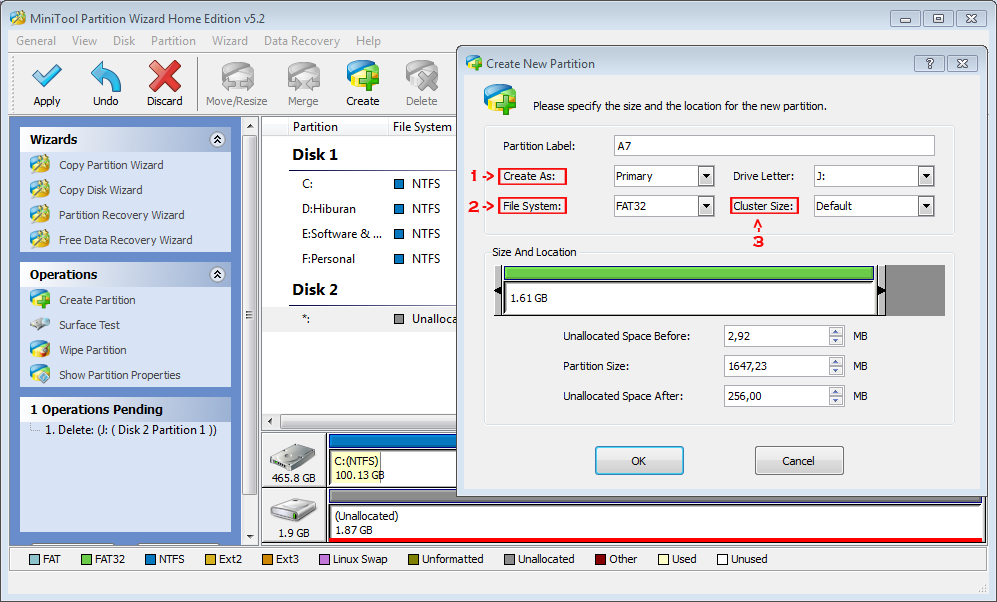Choose Create Partition in Operations panel

[97, 299]
